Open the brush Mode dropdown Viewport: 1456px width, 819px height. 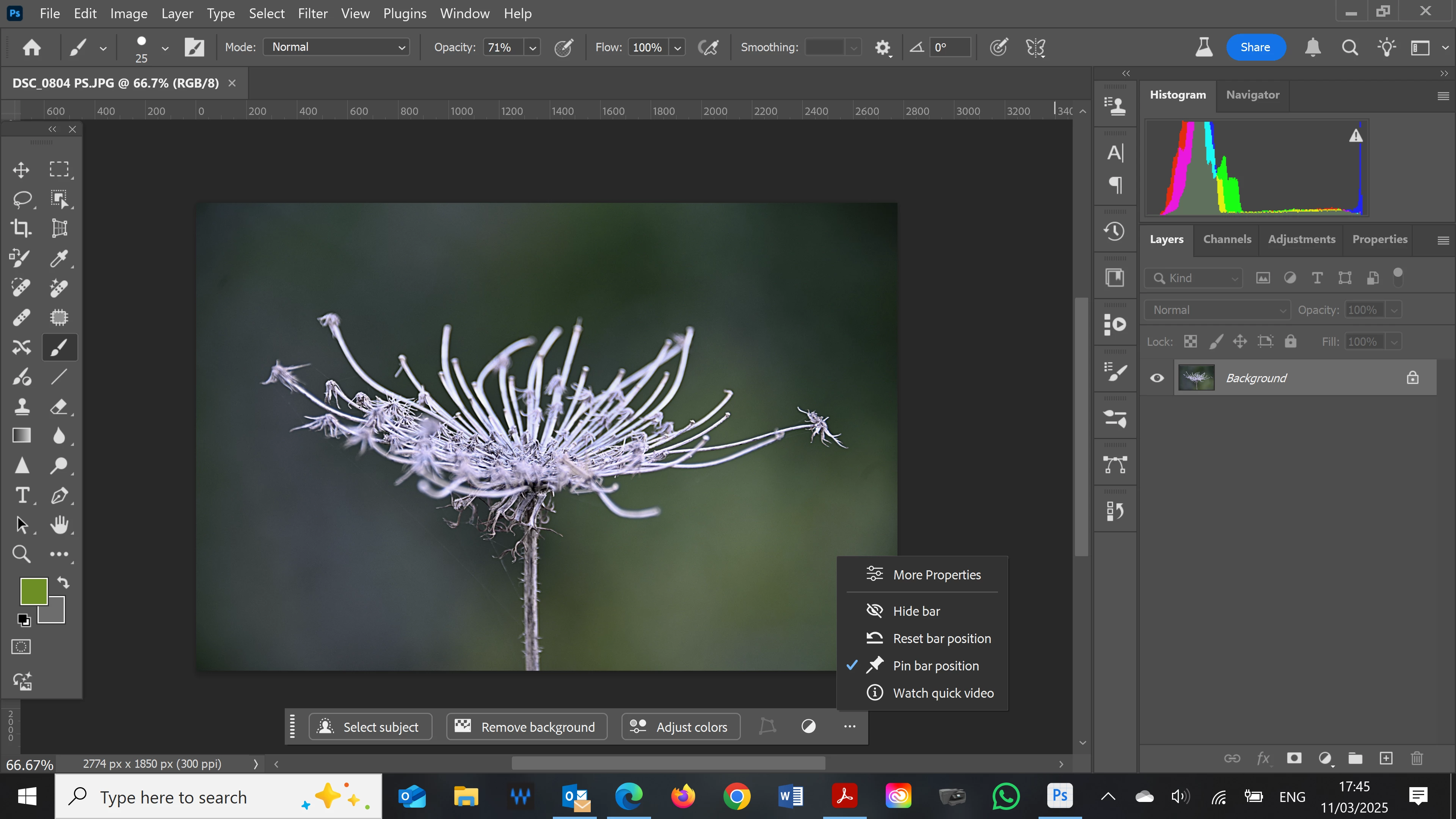(336, 47)
